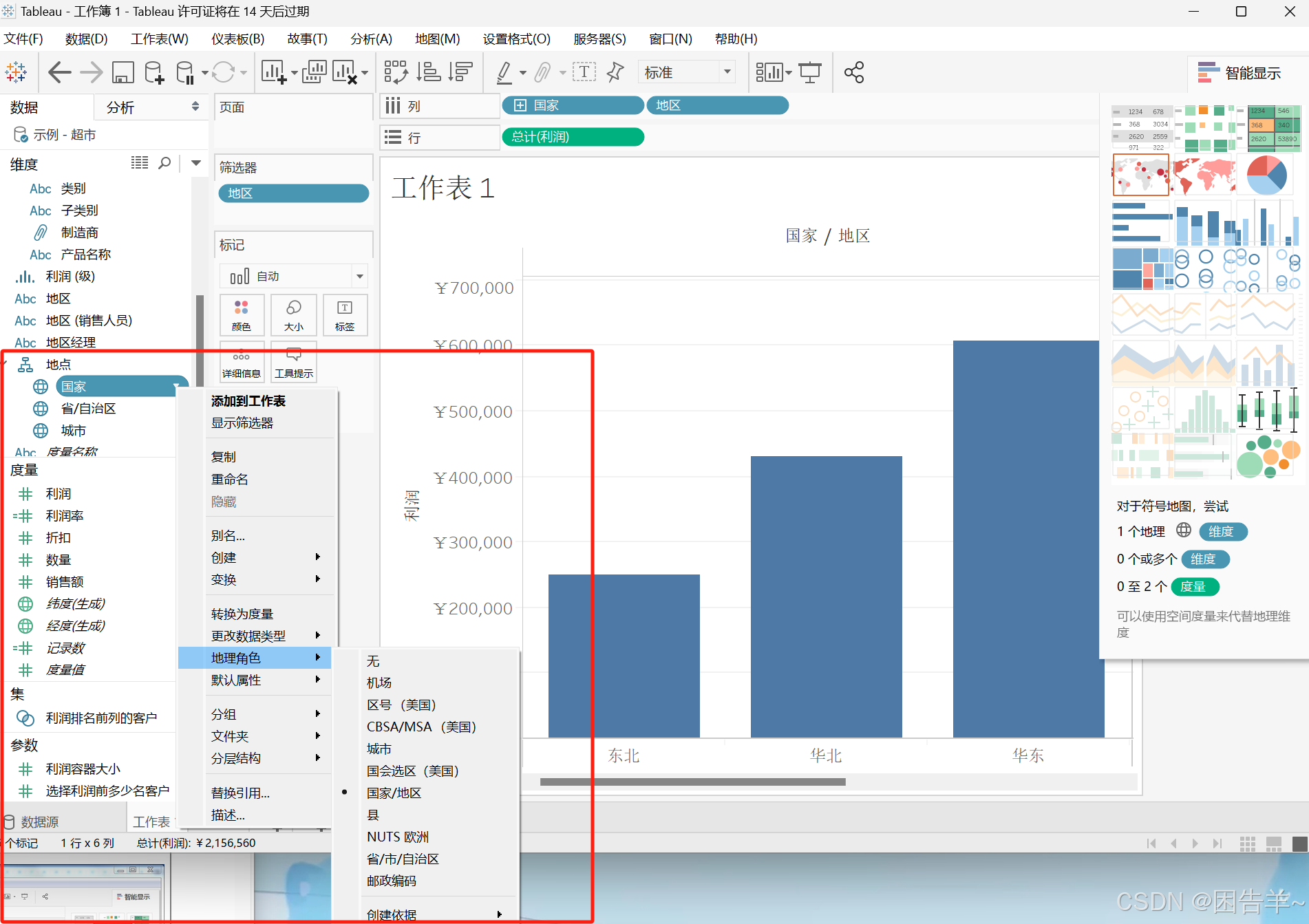Viewport: 1309px width, 924px height.
Task: Add a new data source from toolbar
Action: coord(154,72)
